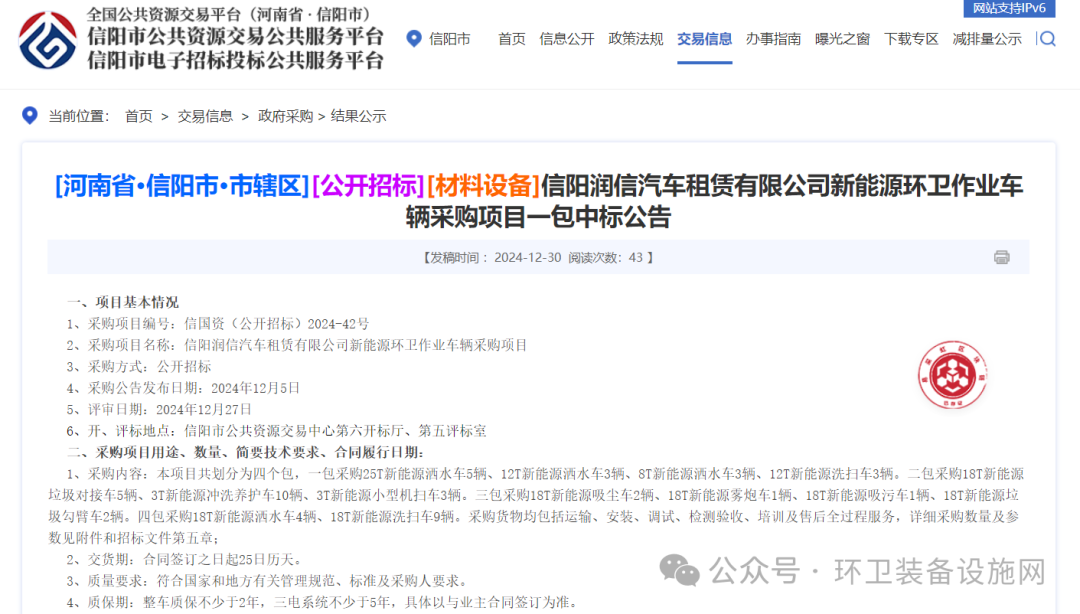Click breadcrumb link 交易信息
Image resolution: width=1080 pixels, height=614 pixels.
[x=205, y=116]
